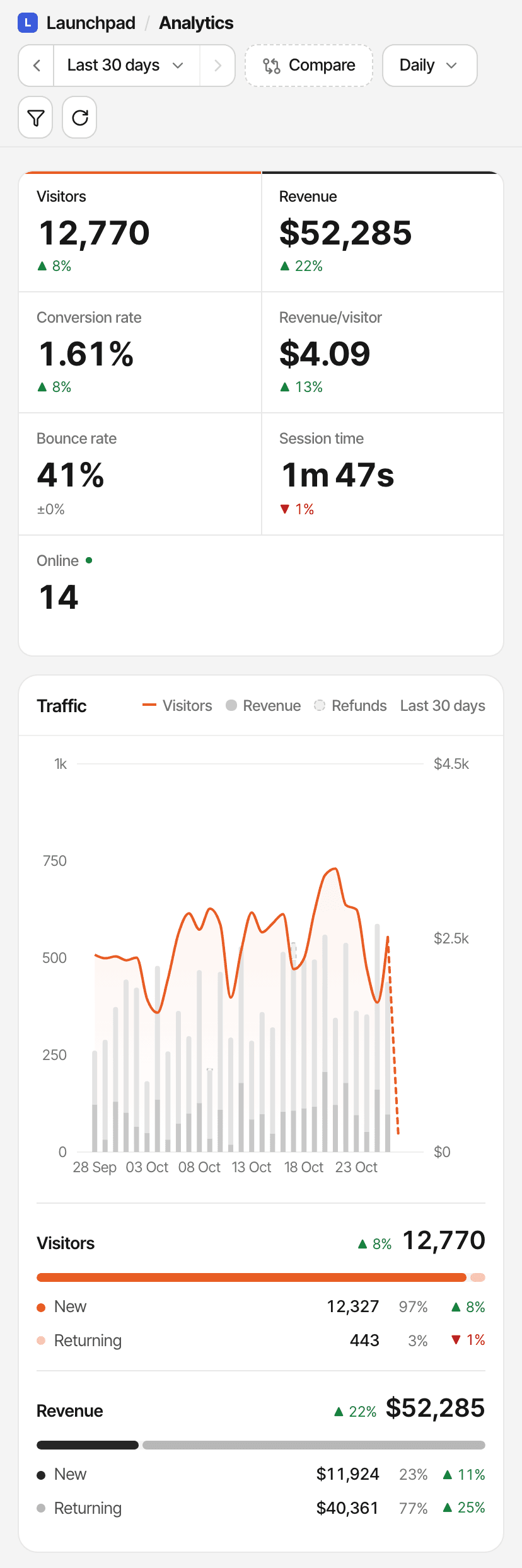Click the 13 Oct axis label
The width and height of the screenshot is (522, 1568).
point(252,1167)
